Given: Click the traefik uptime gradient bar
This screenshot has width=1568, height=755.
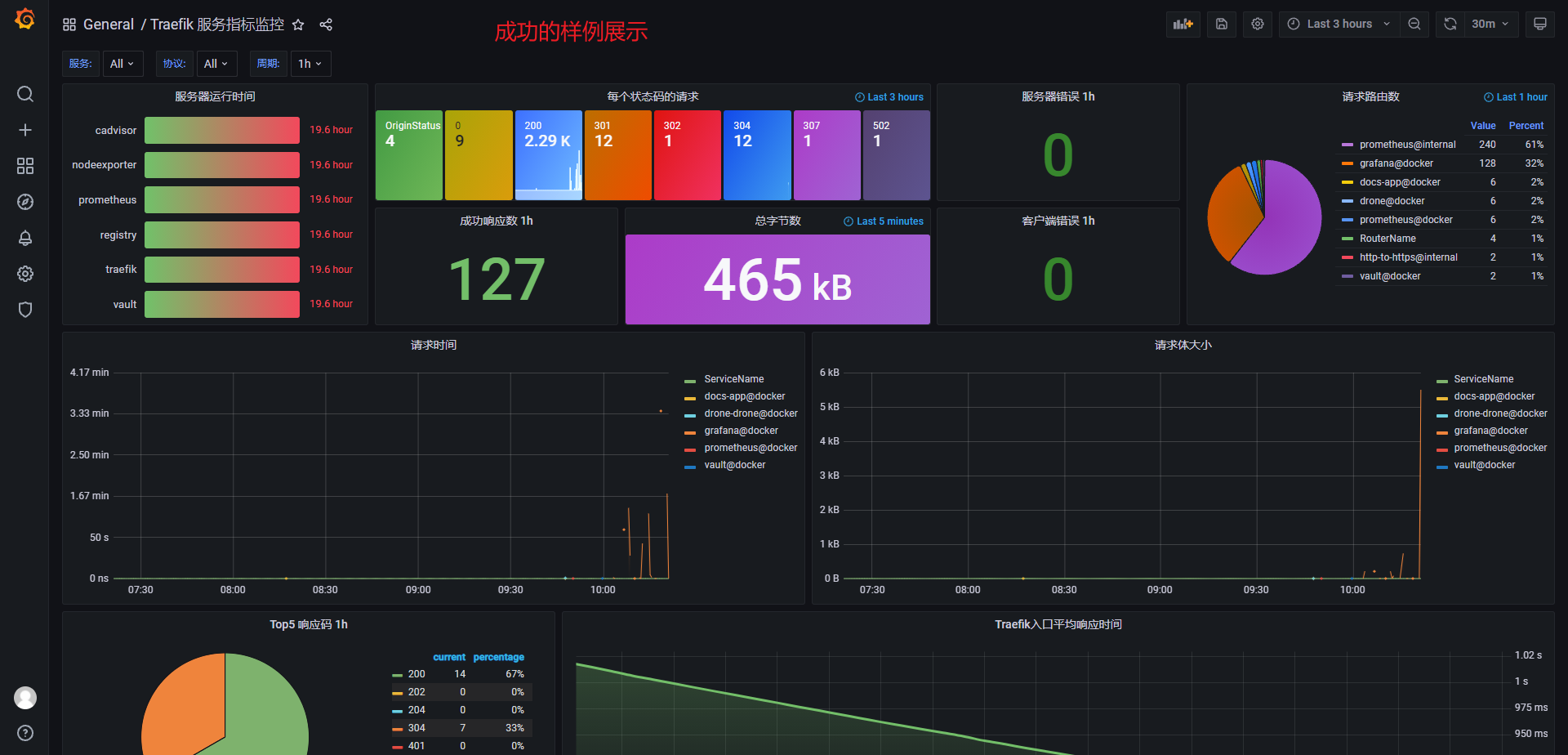Looking at the screenshot, I should [x=222, y=270].
